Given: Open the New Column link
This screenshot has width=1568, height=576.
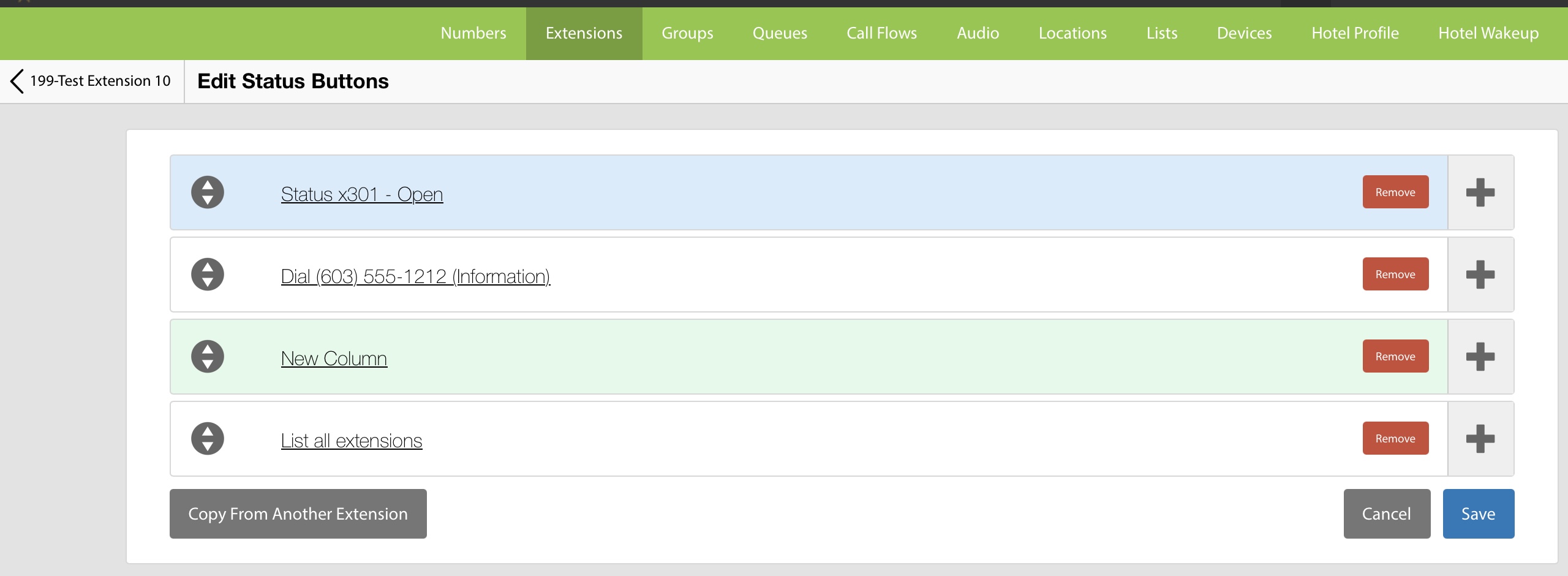Looking at the screenshot, I should click(334, 358).
